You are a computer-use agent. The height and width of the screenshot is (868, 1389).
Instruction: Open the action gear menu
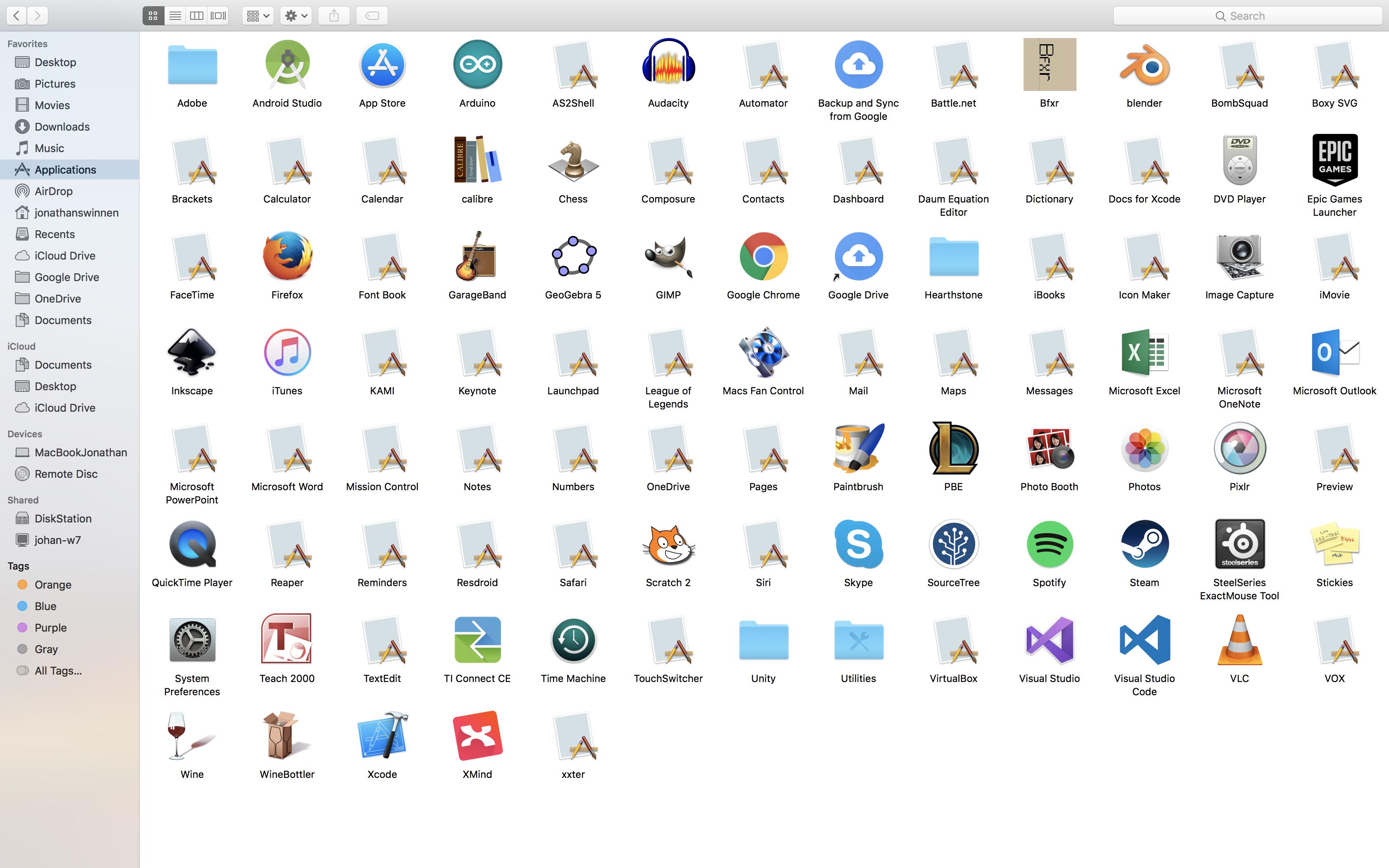pyautogui.click(x=295, y=16)
